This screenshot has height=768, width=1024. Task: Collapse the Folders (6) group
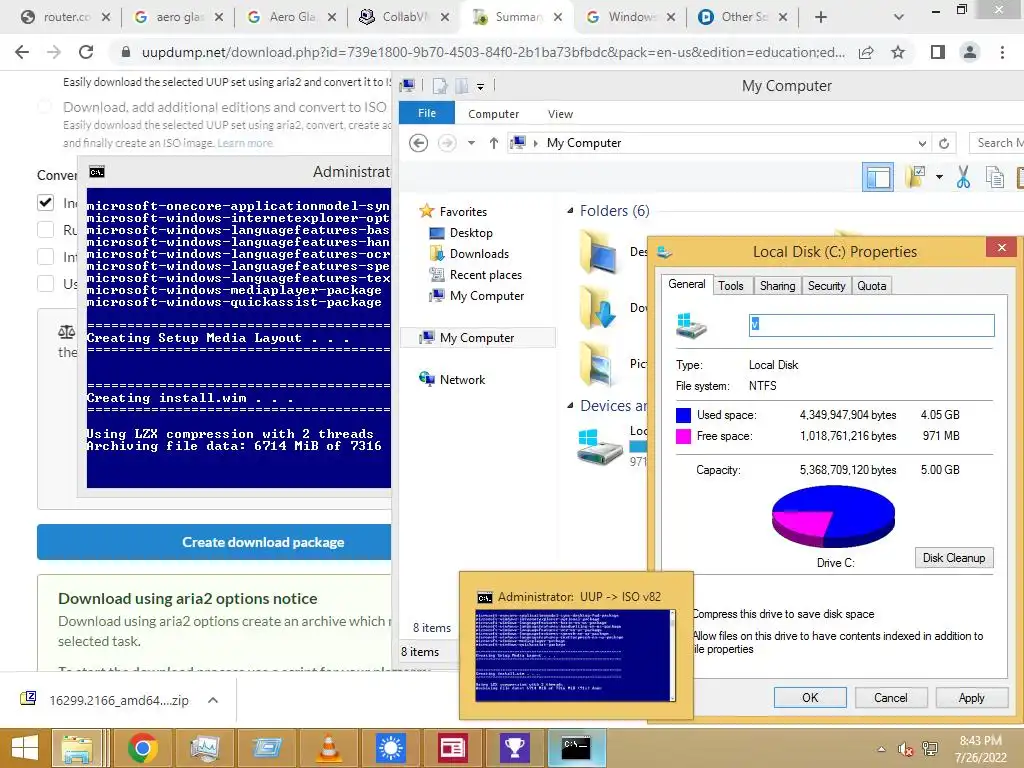(x=570, y=210)
